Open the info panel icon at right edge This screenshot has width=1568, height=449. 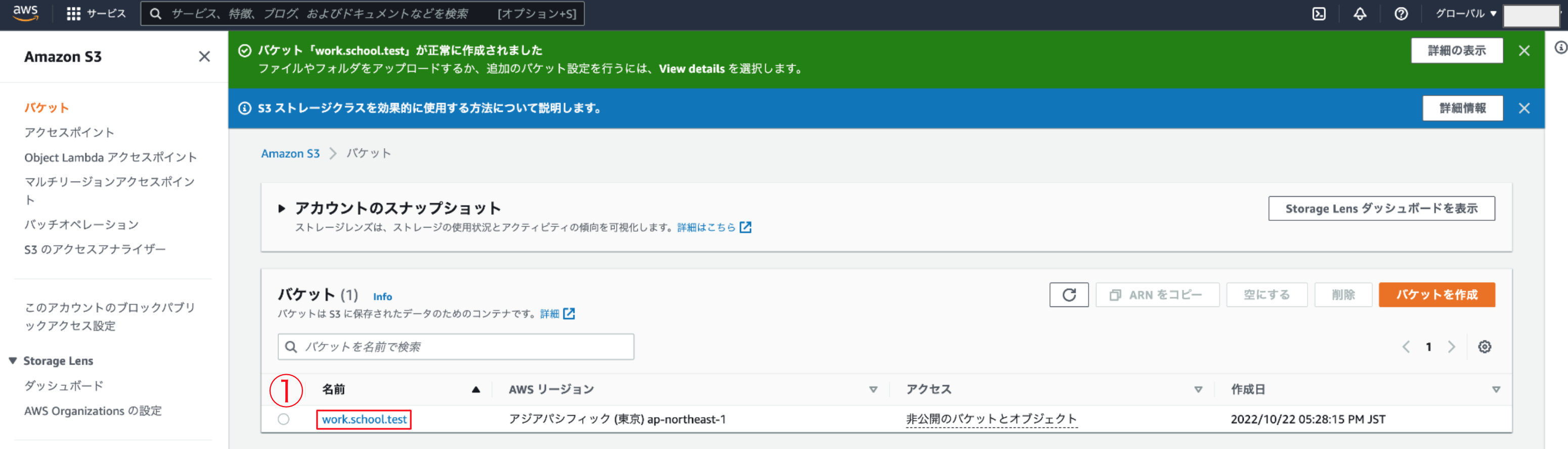tap(1561, 48)
